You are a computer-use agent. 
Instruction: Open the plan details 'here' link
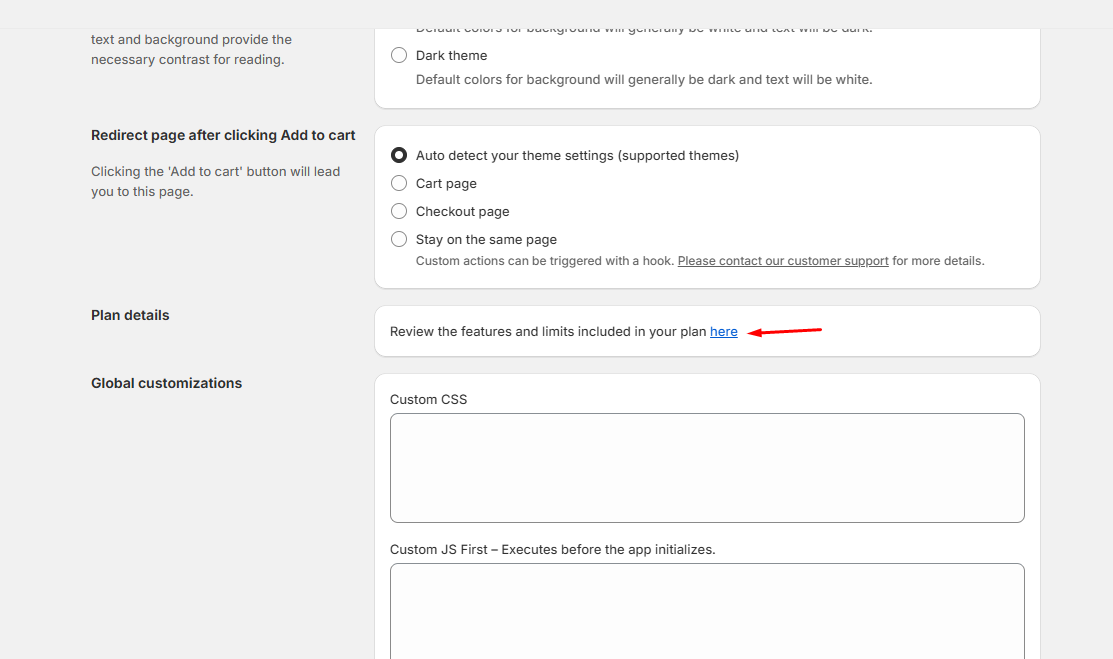(724, 332)
